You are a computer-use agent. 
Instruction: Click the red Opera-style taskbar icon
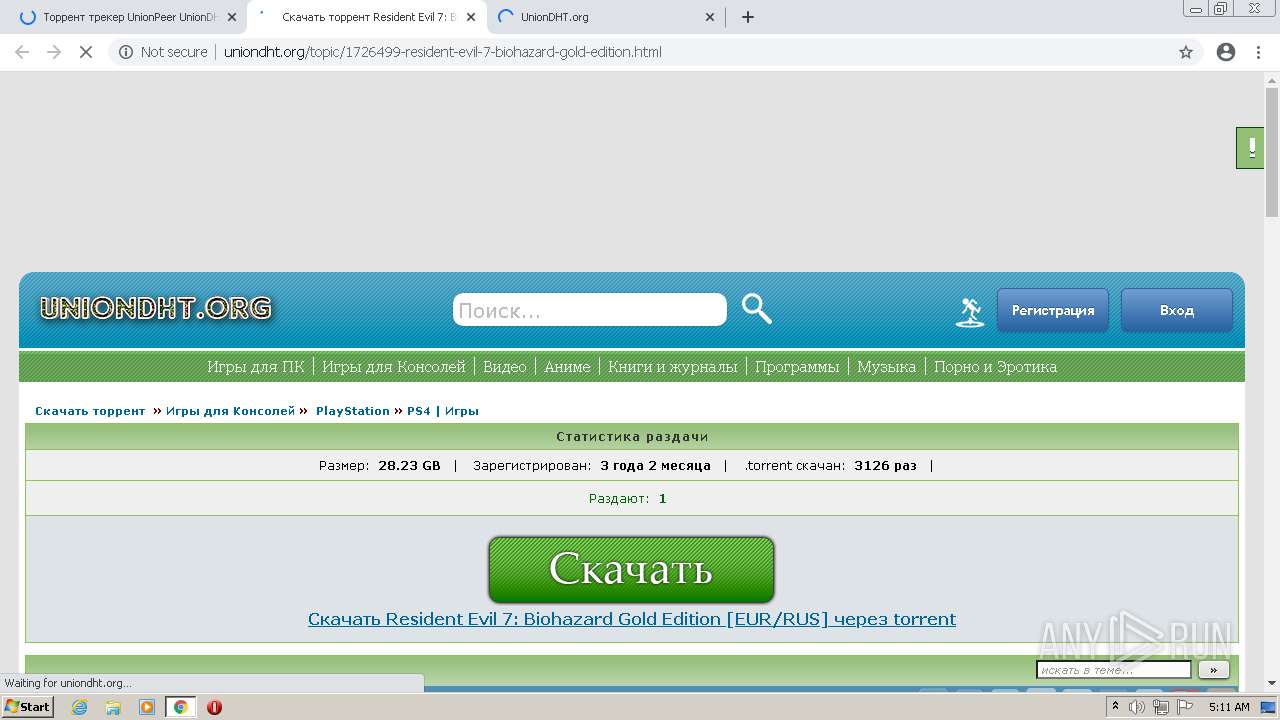tap(214, 707)
